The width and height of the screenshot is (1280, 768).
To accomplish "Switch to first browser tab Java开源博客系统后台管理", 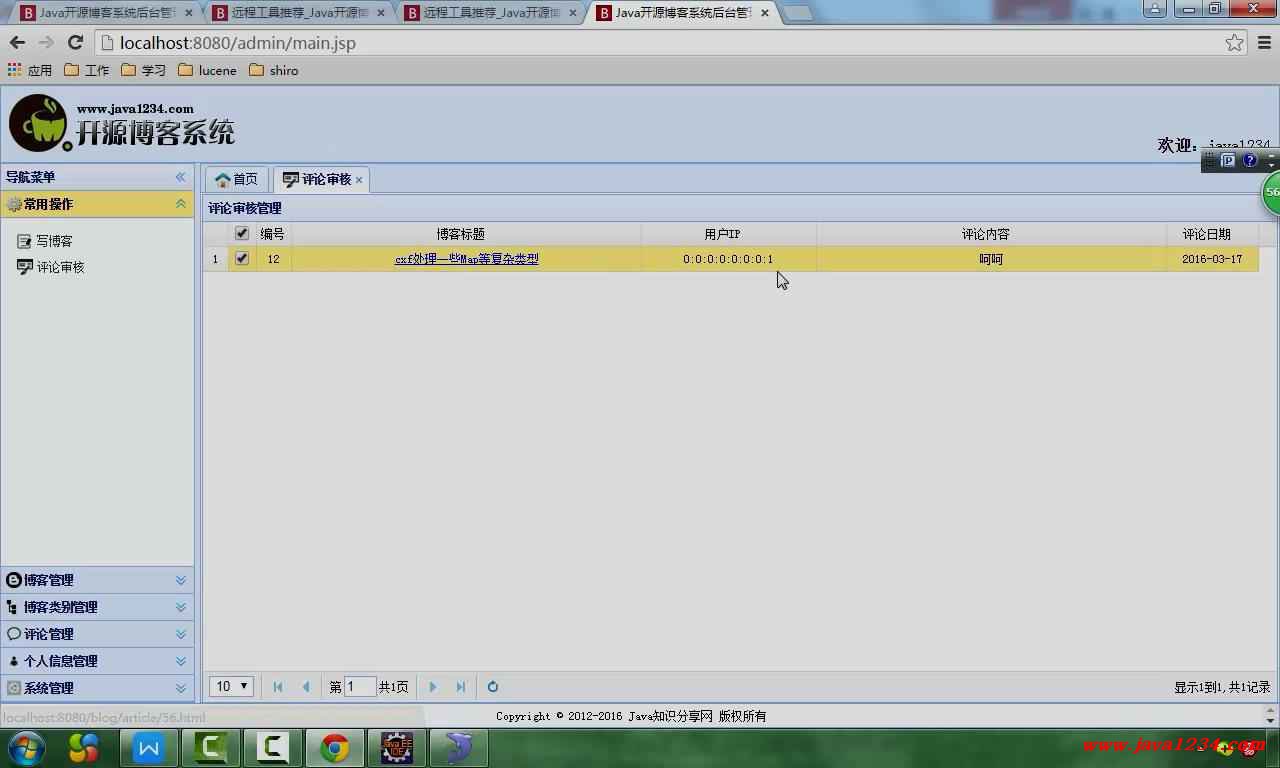I will [x=107, y=13].
